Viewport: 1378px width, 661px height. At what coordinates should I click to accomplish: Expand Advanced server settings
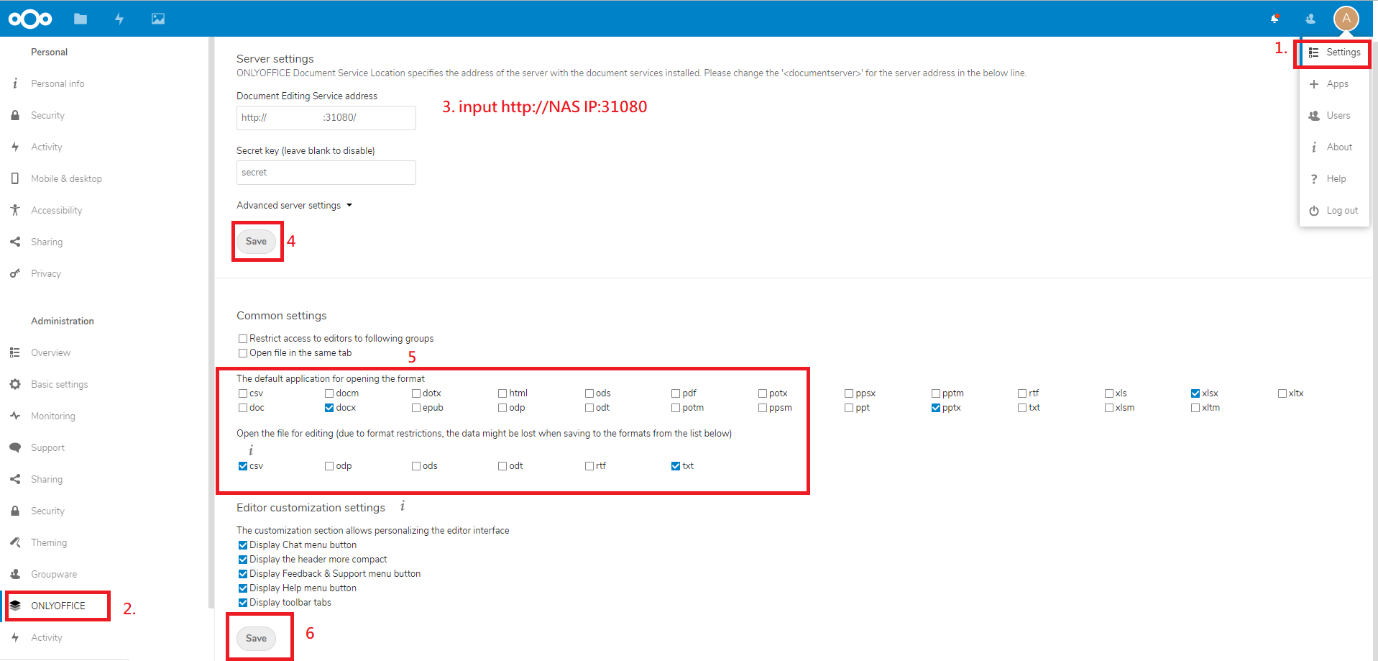coord(294,206)
